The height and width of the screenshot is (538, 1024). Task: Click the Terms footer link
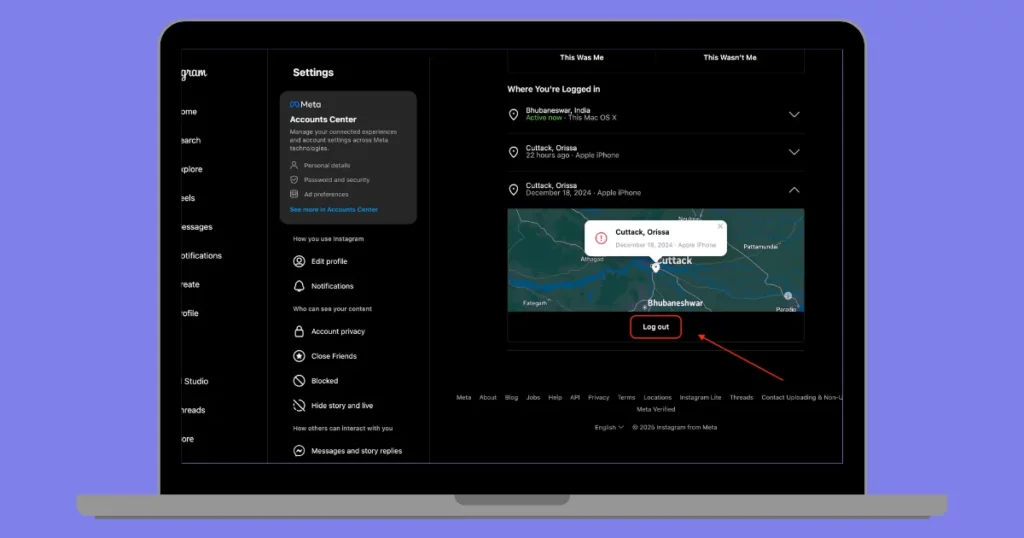point(626,397)
